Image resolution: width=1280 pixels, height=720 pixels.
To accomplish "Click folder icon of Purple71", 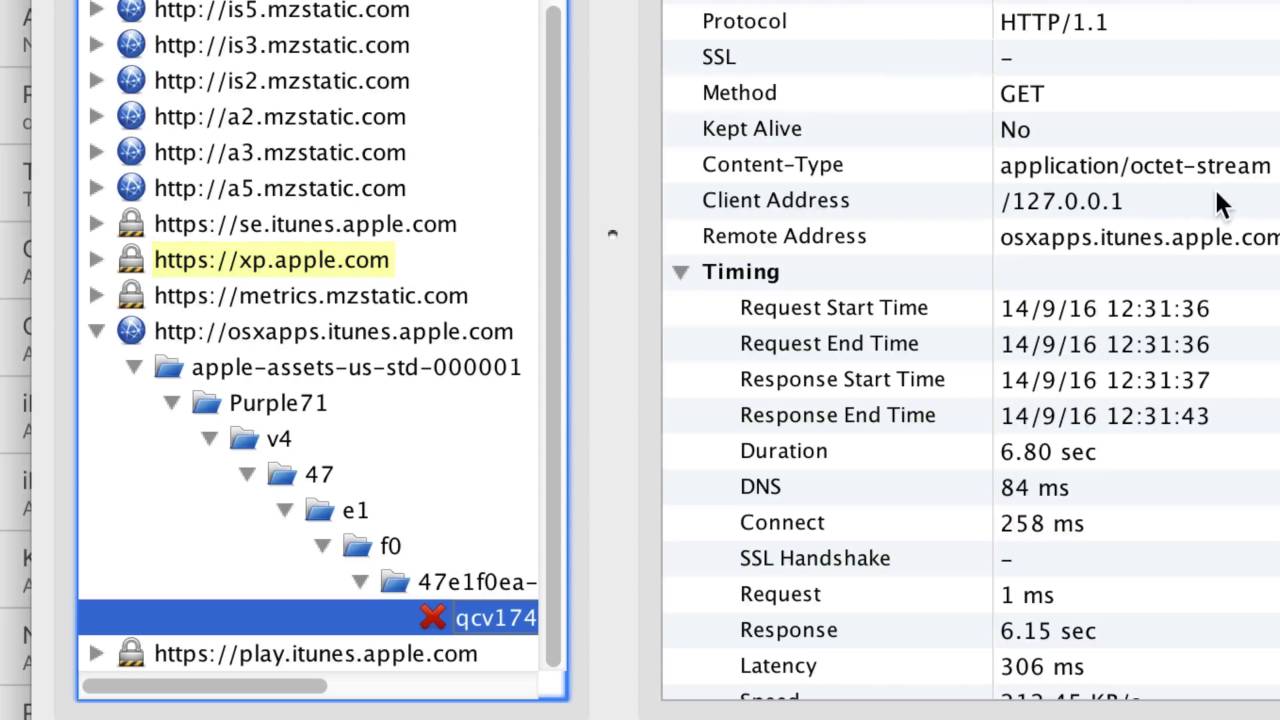I will click(x=206, y=403).
